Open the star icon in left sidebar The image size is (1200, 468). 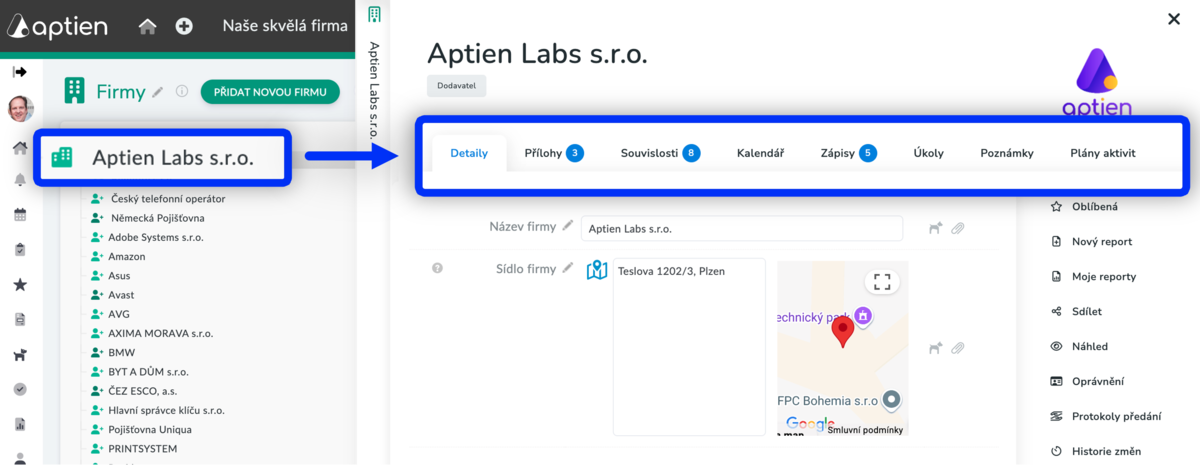tap(20, 285)
